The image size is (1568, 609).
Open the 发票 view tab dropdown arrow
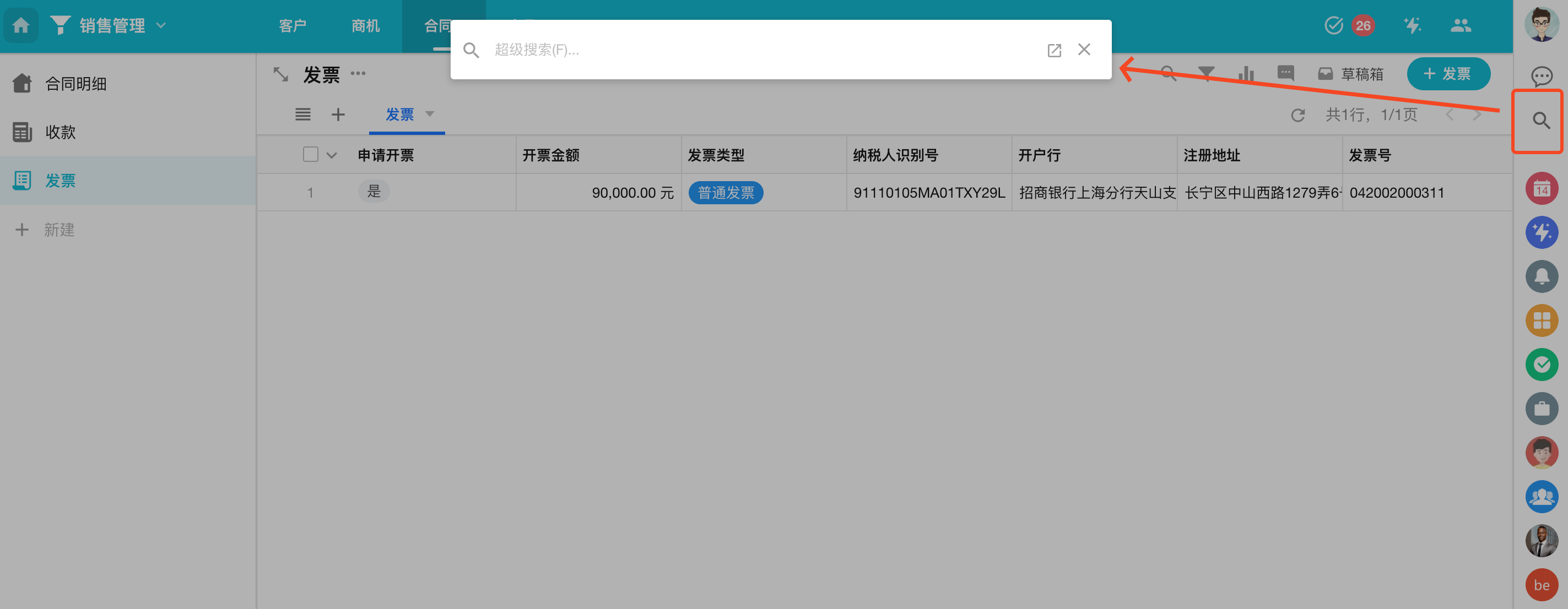coord(430,114)
